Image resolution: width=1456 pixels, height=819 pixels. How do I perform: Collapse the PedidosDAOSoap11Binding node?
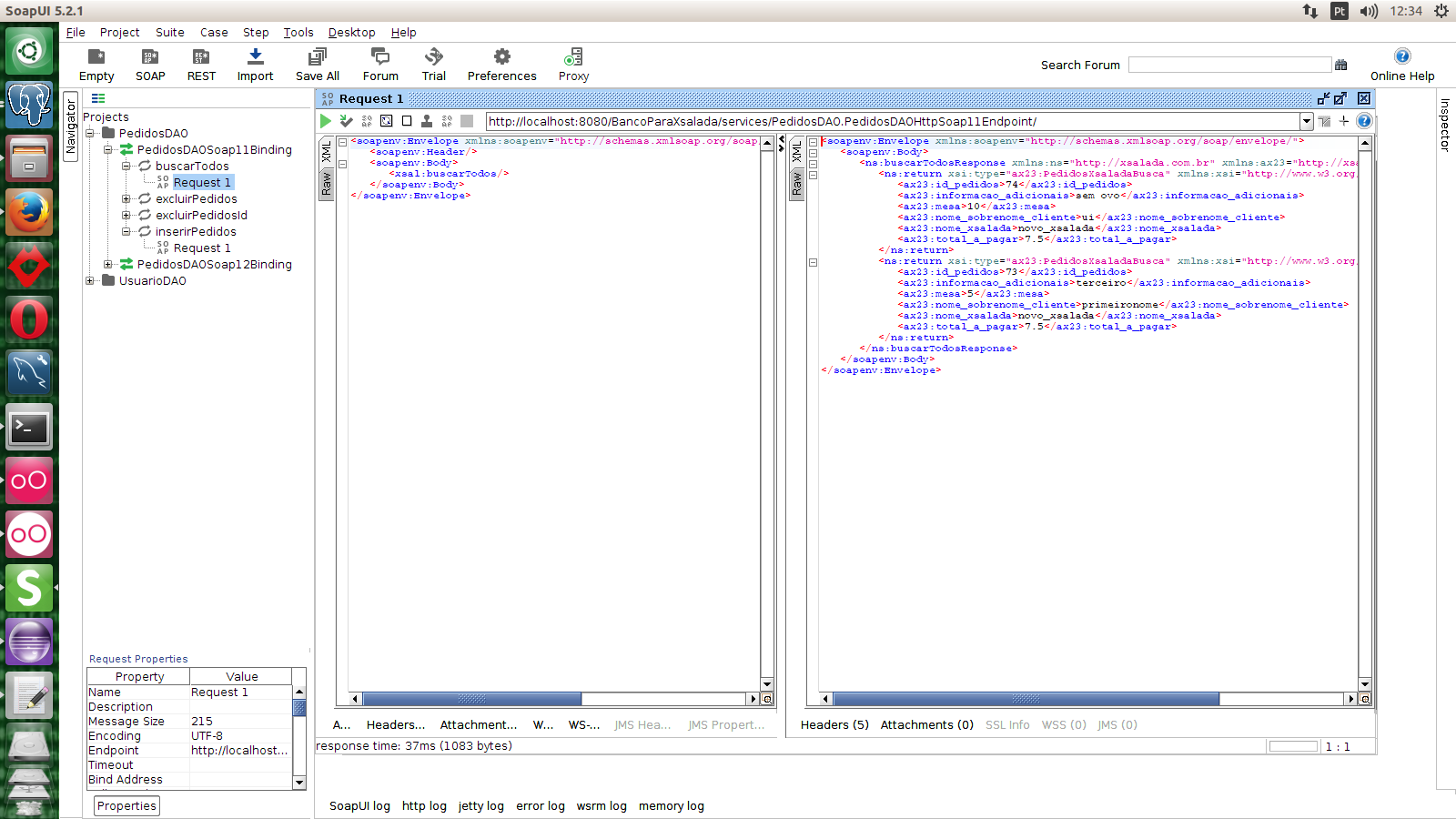[x=108, y=149]
